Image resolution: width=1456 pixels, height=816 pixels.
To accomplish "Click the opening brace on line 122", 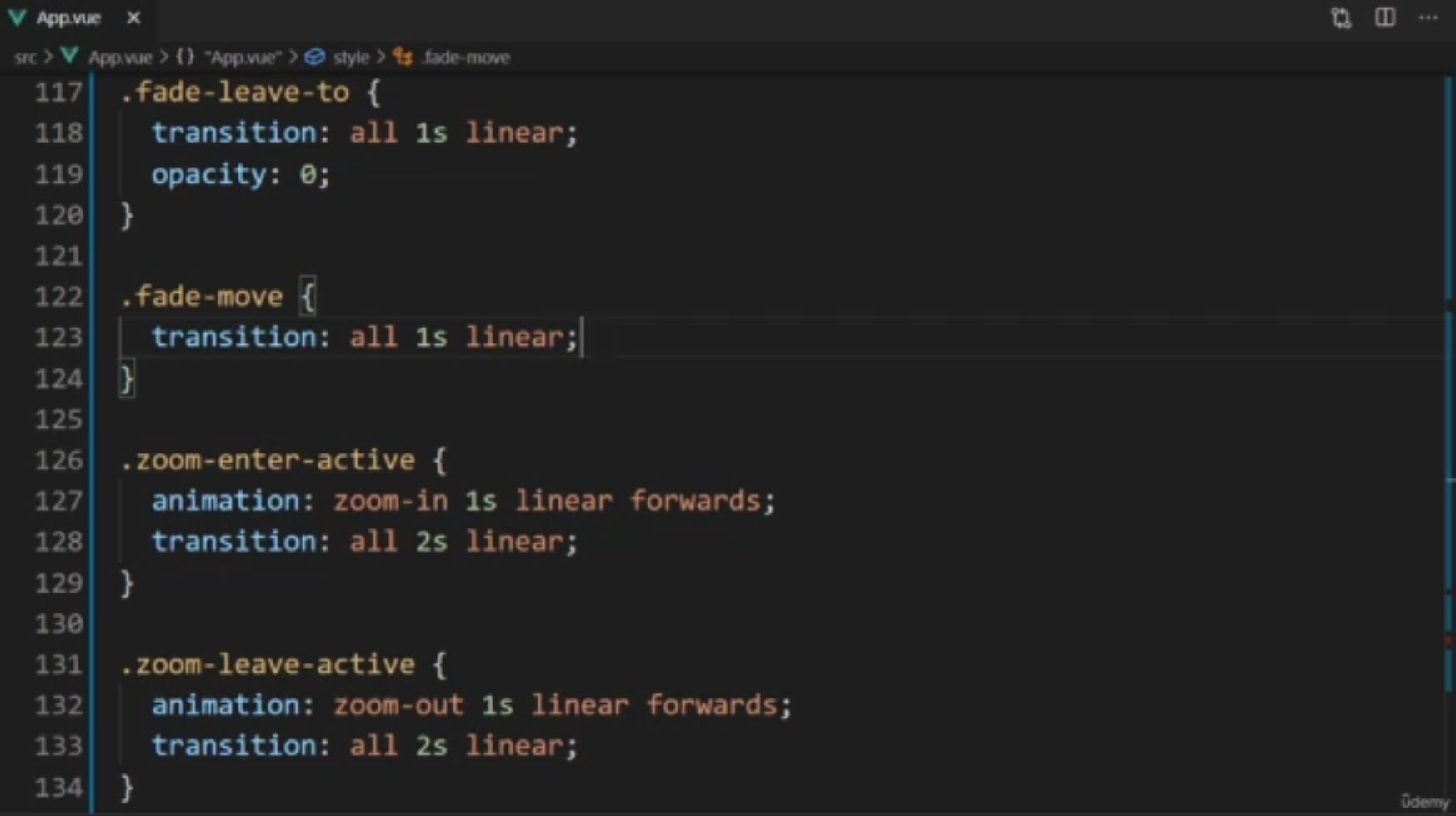I will 308,297.
